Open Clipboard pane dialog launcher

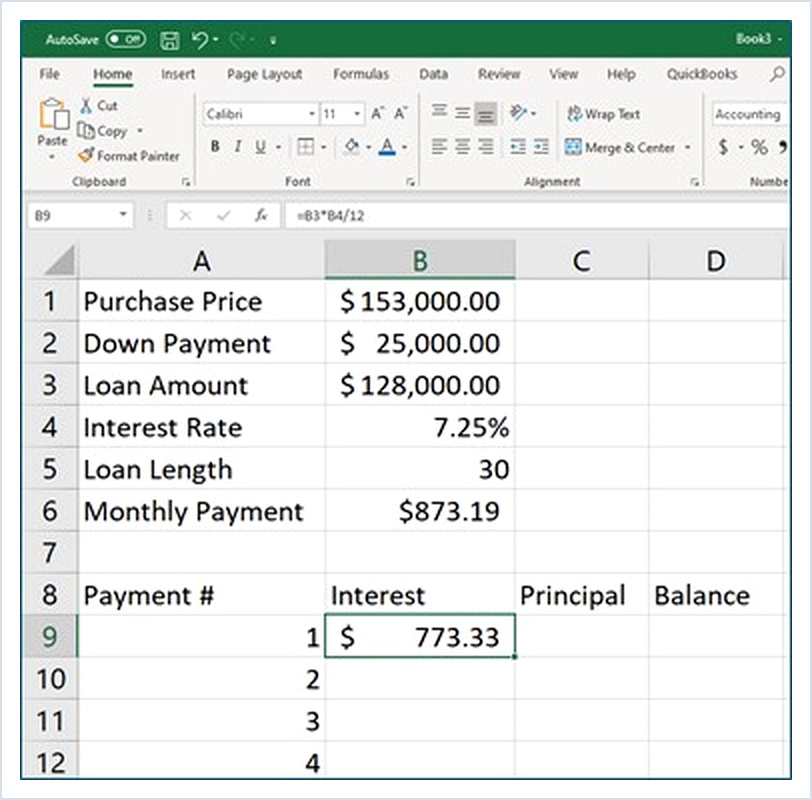tap(186, 182)
